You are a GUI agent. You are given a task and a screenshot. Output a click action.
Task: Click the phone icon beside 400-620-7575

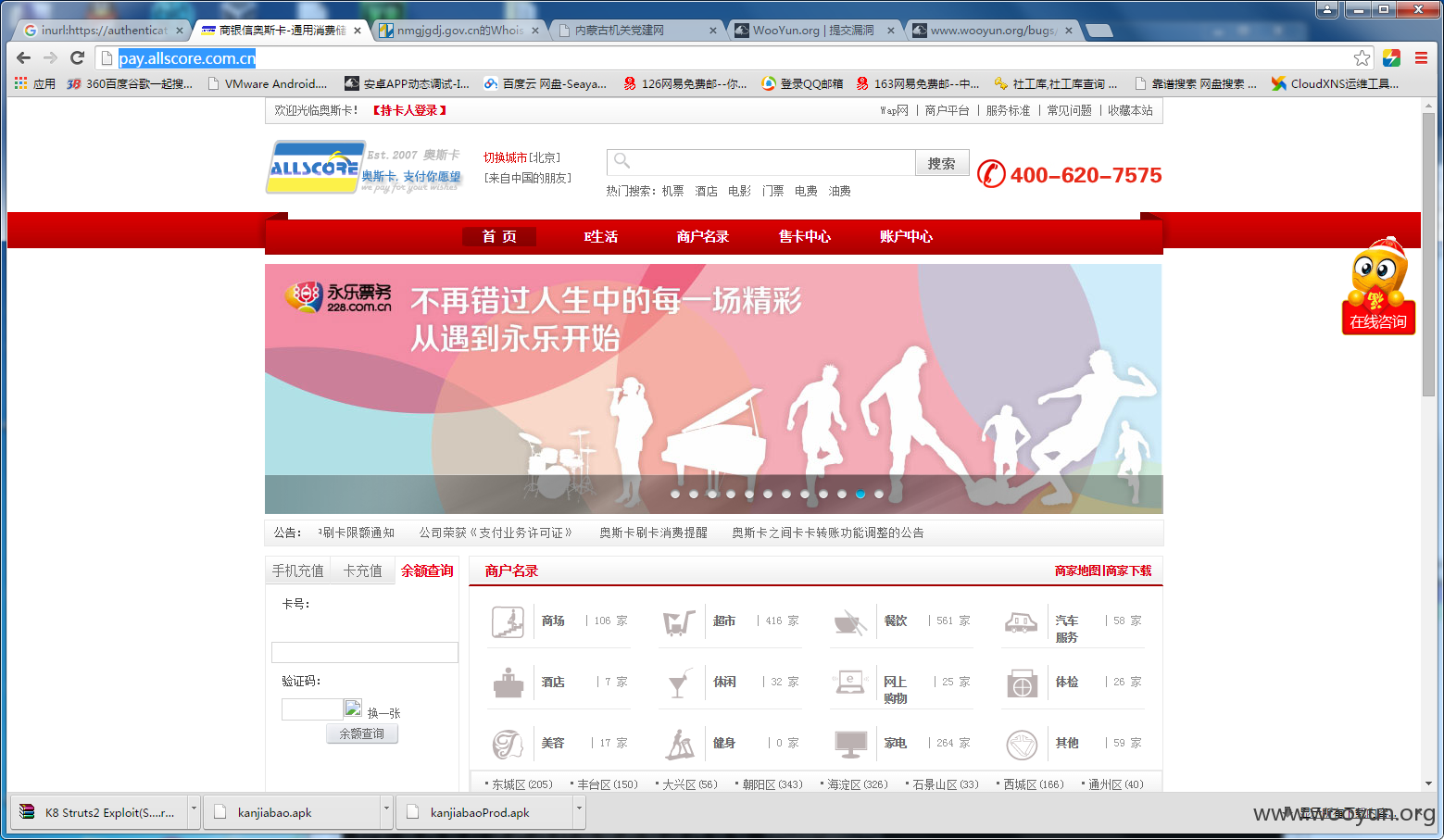[x=991, y=174]
